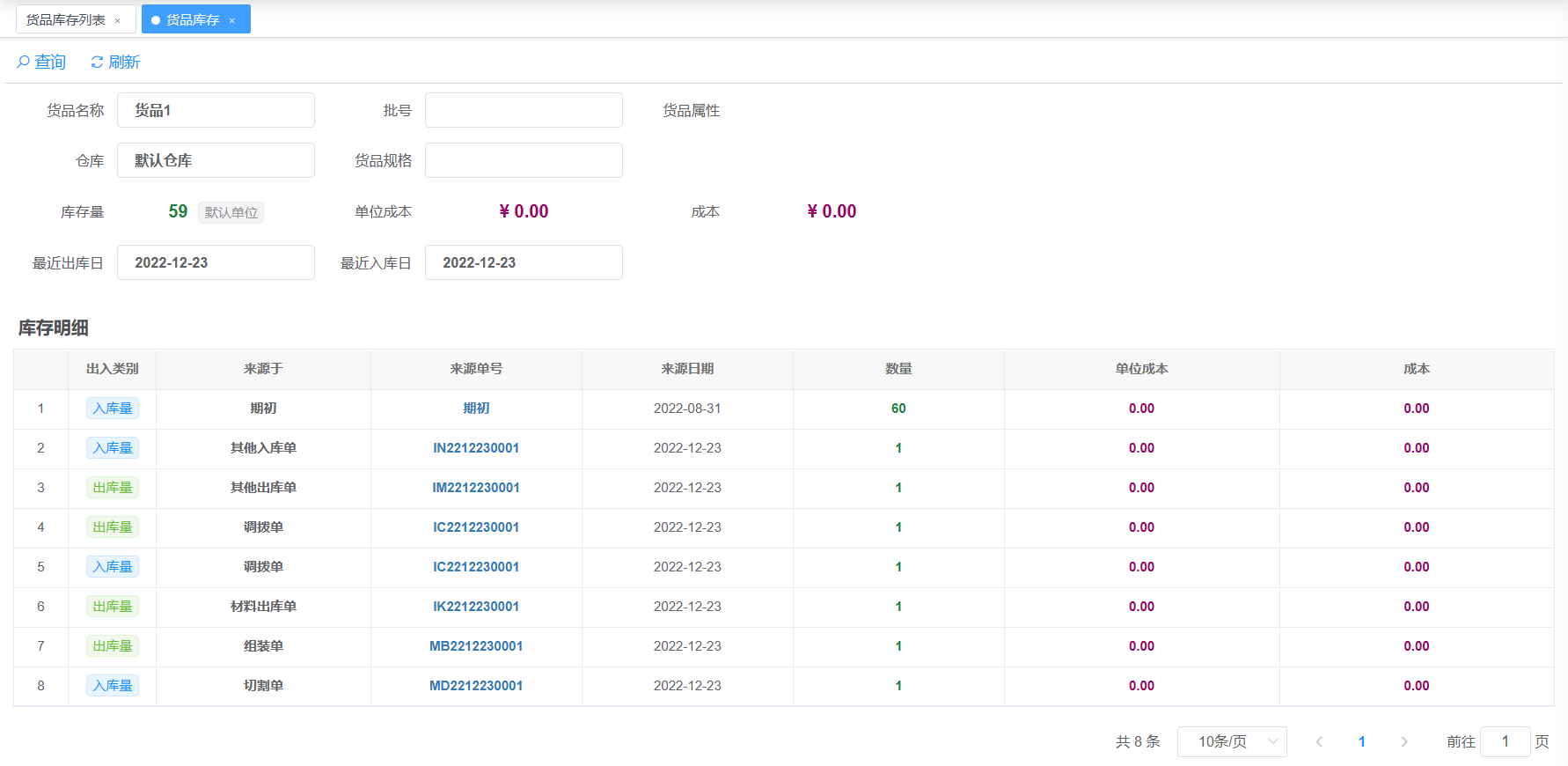
Task: Close the active 货品库存 tab
Action: [x=232, y=20]
